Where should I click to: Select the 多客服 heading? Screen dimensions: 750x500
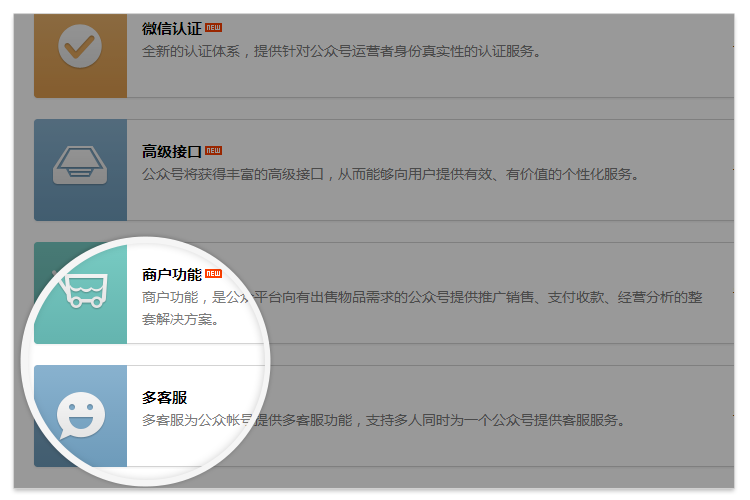click(165, 398)
